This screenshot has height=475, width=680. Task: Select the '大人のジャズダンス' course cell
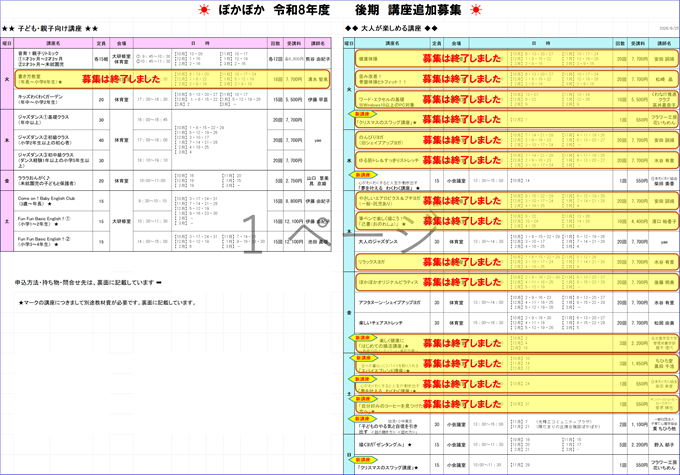392,242
